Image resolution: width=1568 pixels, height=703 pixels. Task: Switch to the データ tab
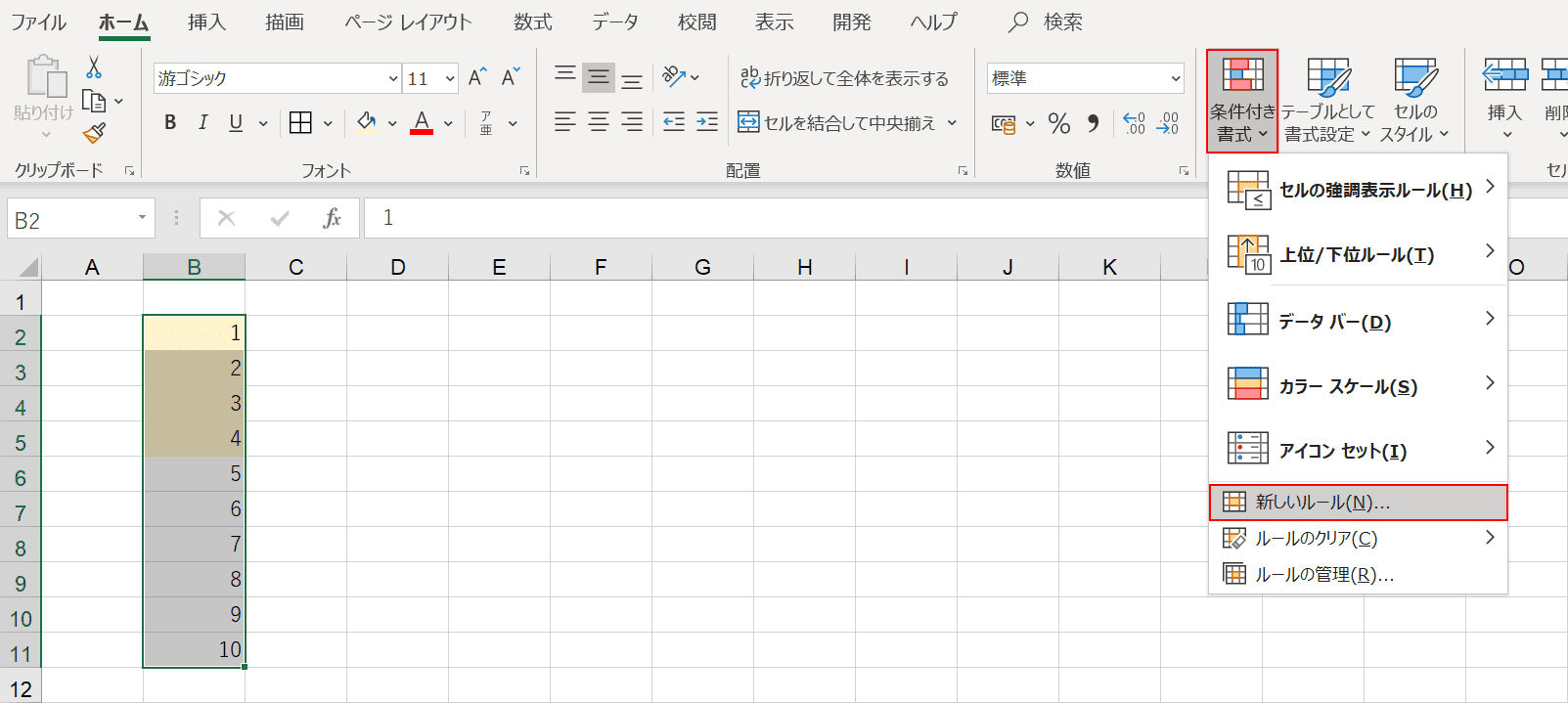tap(615, 22)
